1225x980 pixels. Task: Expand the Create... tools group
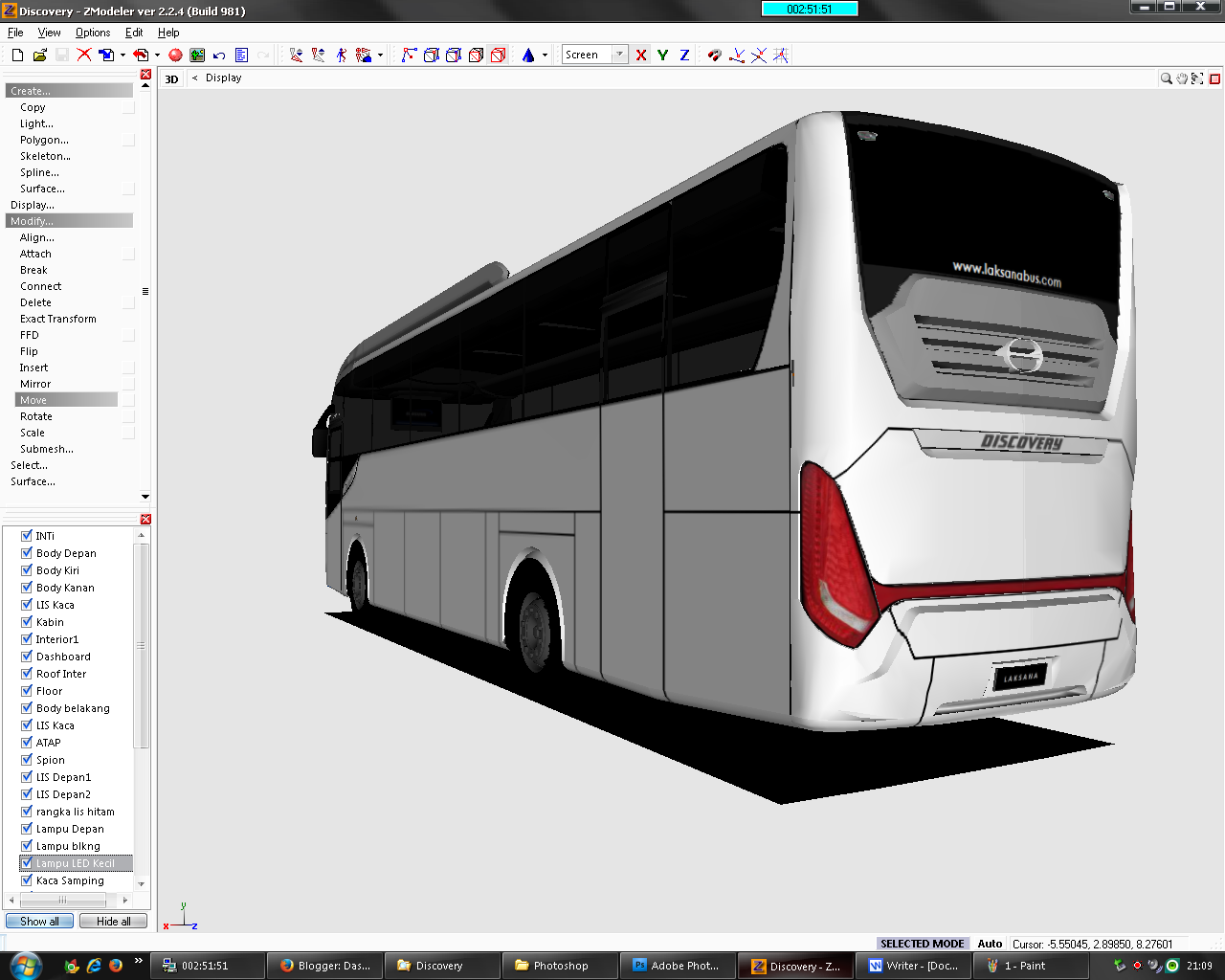69,91
